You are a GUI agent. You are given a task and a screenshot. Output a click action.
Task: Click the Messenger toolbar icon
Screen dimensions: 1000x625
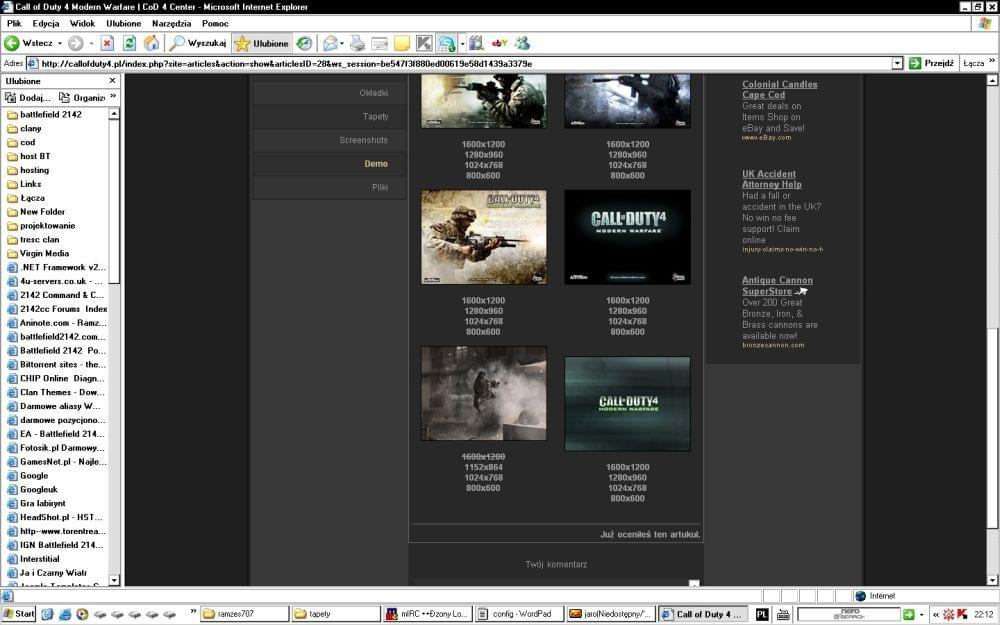(522, 43)
